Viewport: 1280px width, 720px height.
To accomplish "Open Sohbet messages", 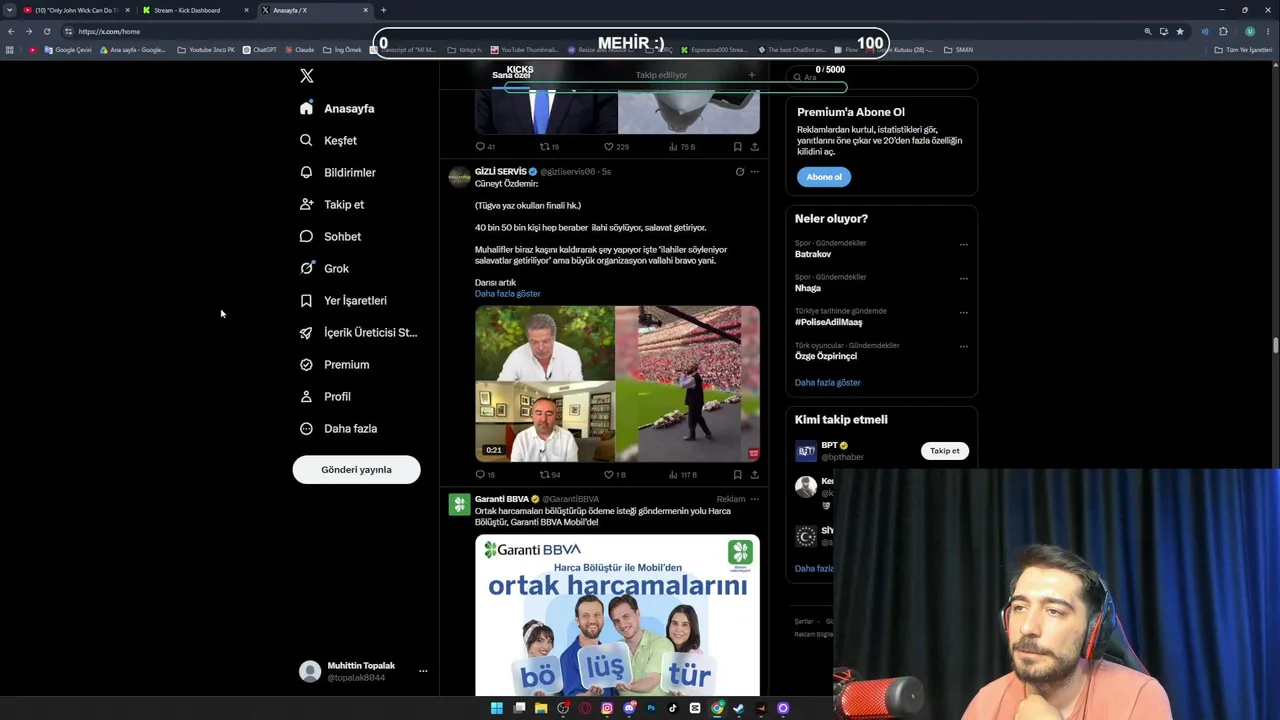I will coord(330,236).
